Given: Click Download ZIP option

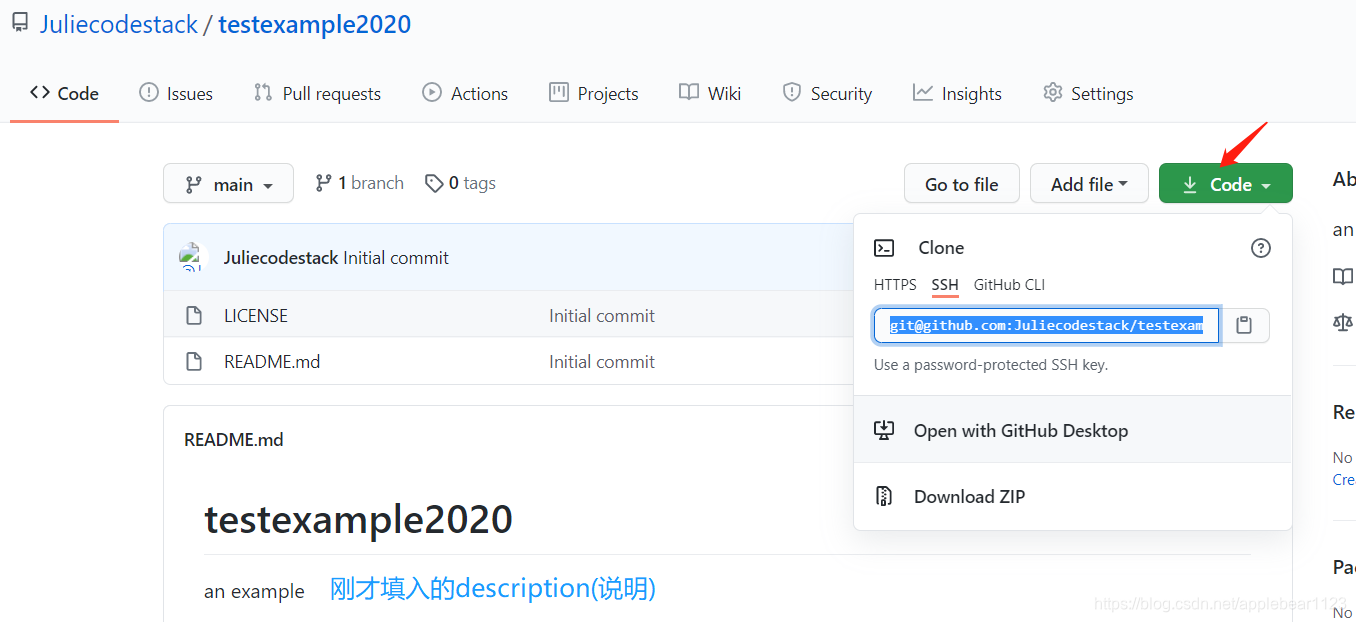Looking at the screenshot, I should (x=1073, y=496).
